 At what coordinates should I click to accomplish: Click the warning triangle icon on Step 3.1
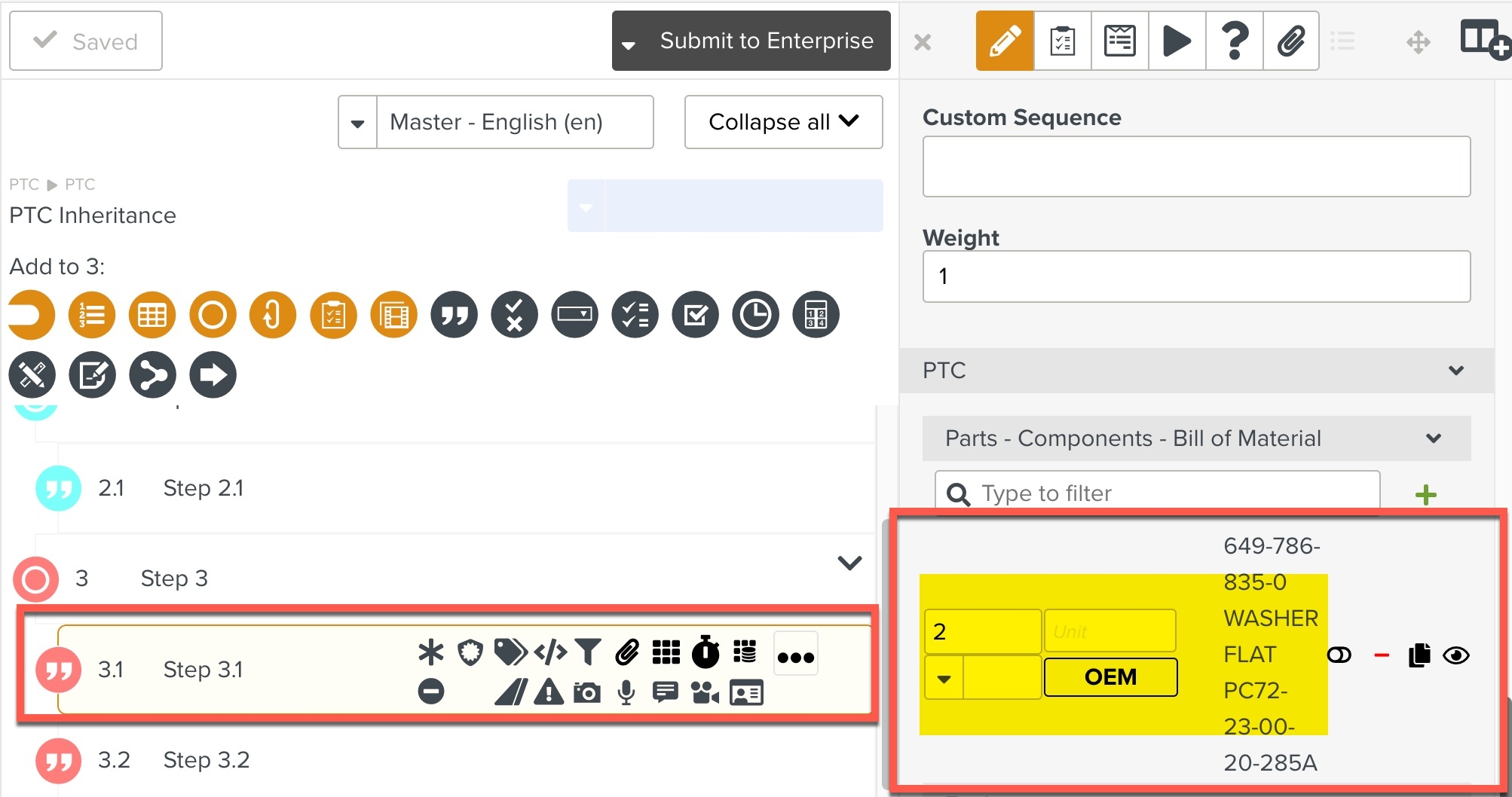click(x=549, y=692)
